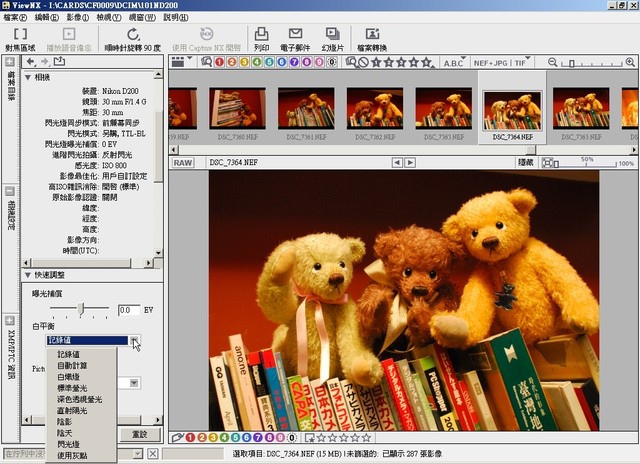Click down arrow of camera info scrollbar
This screenshot has width=640, height=464.
[158, 253]
